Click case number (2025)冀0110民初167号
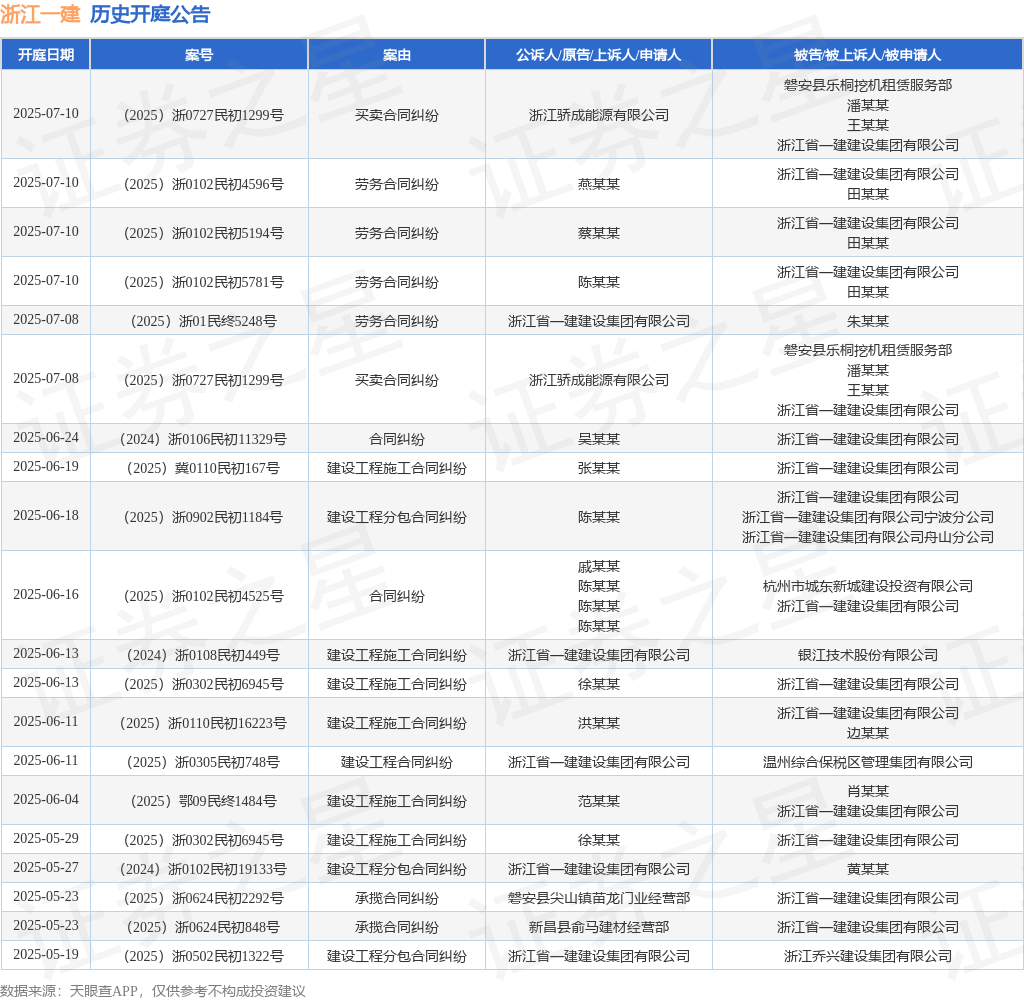This screenshot has width=1024, height=1000. click(x=204, y=468)
